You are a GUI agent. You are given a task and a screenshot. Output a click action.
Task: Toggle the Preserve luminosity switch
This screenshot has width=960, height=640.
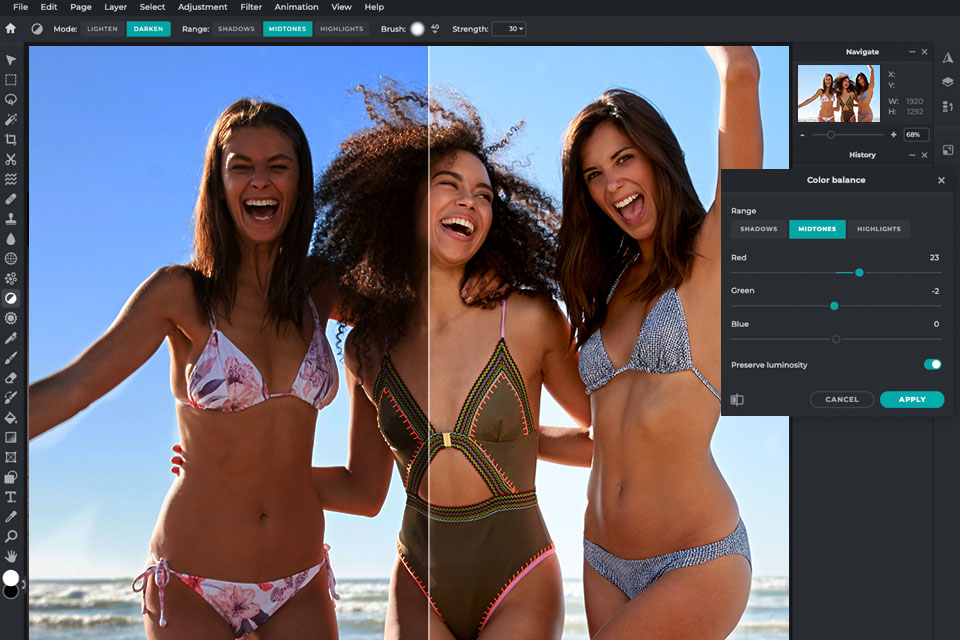932,364
